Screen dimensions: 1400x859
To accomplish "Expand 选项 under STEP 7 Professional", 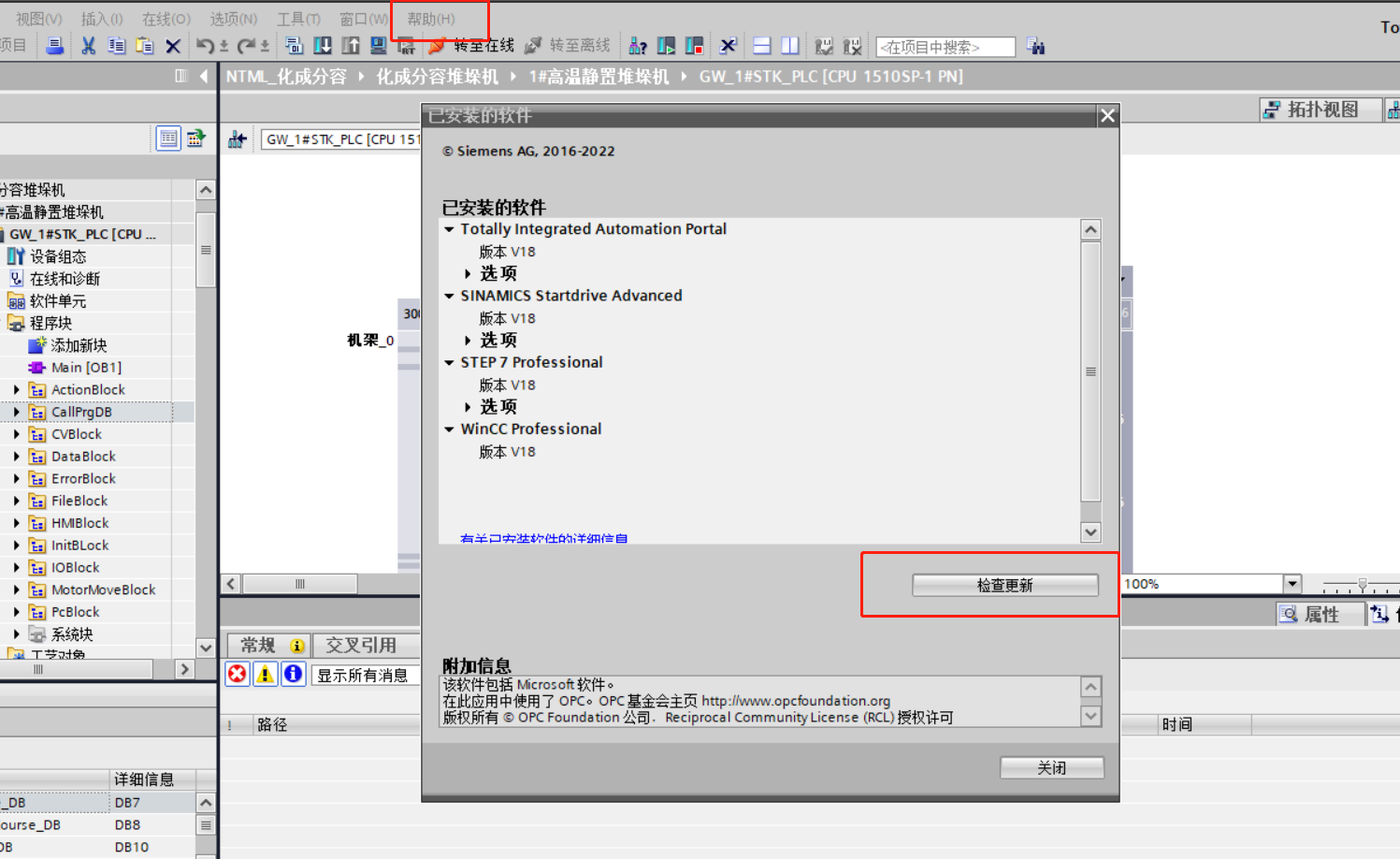I will click(468, 407).
